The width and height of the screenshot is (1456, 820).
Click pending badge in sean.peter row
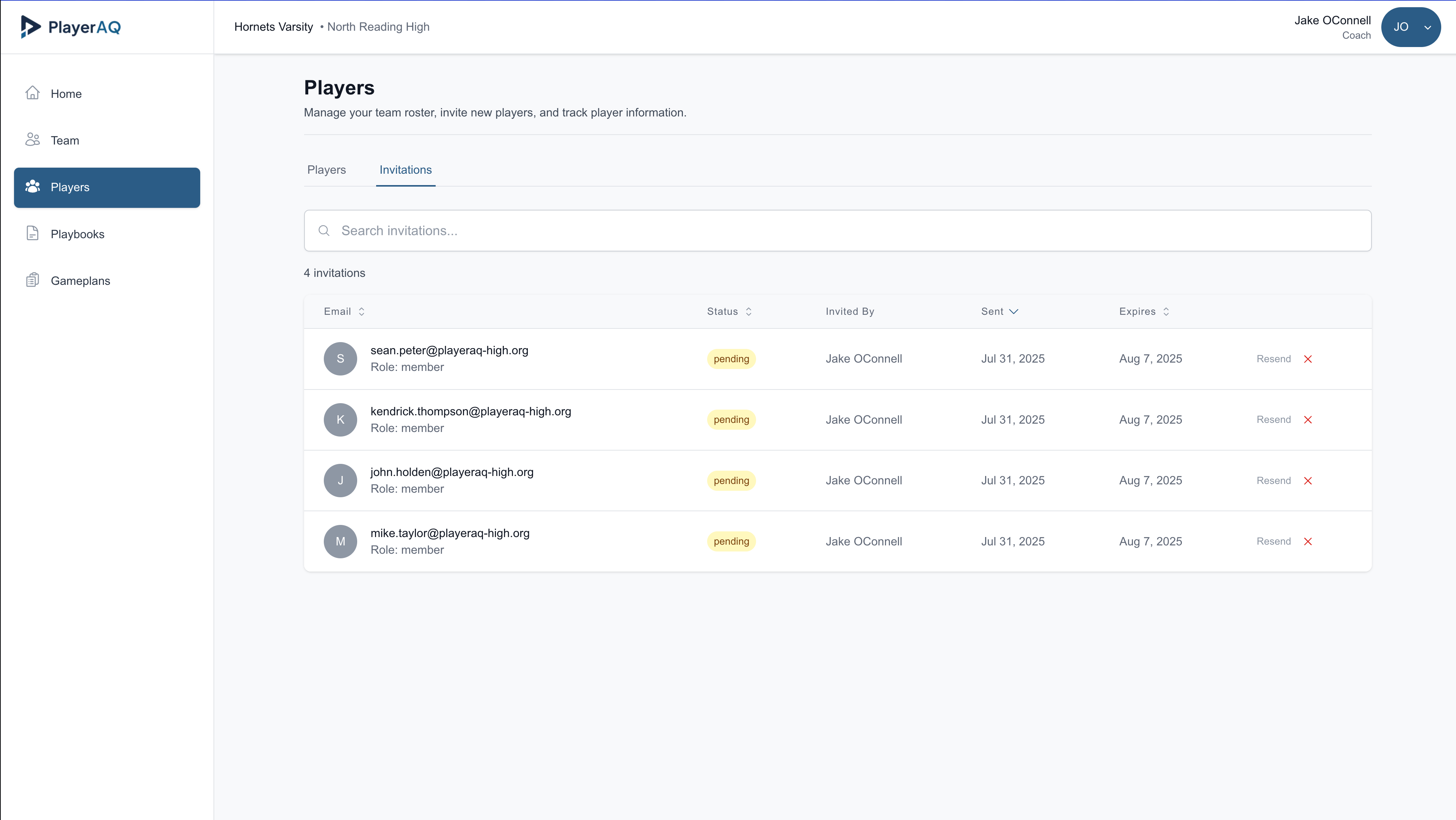click(x=731, y=358)
